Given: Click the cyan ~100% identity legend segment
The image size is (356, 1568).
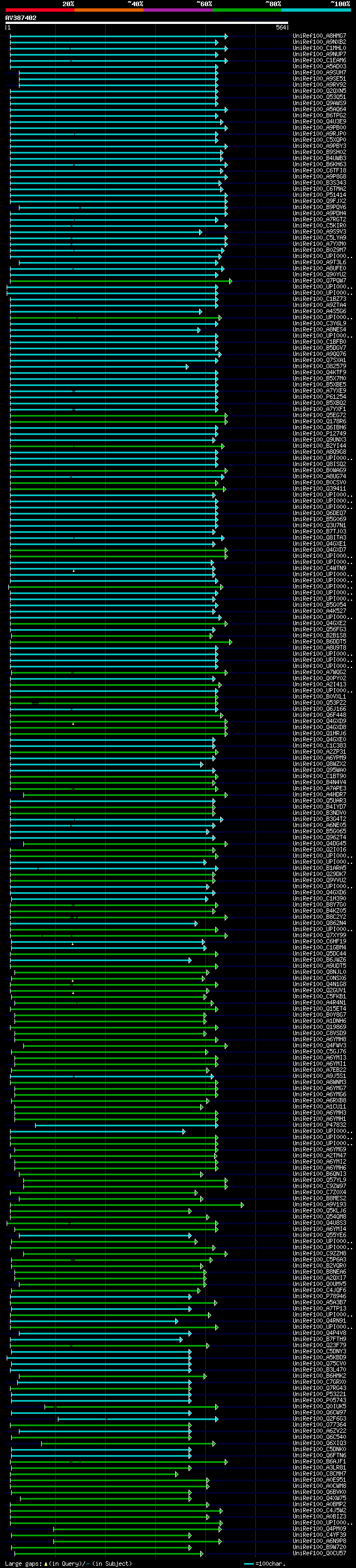Looking at the screenshot, I should pyautogui.click(x=316, y=10).
